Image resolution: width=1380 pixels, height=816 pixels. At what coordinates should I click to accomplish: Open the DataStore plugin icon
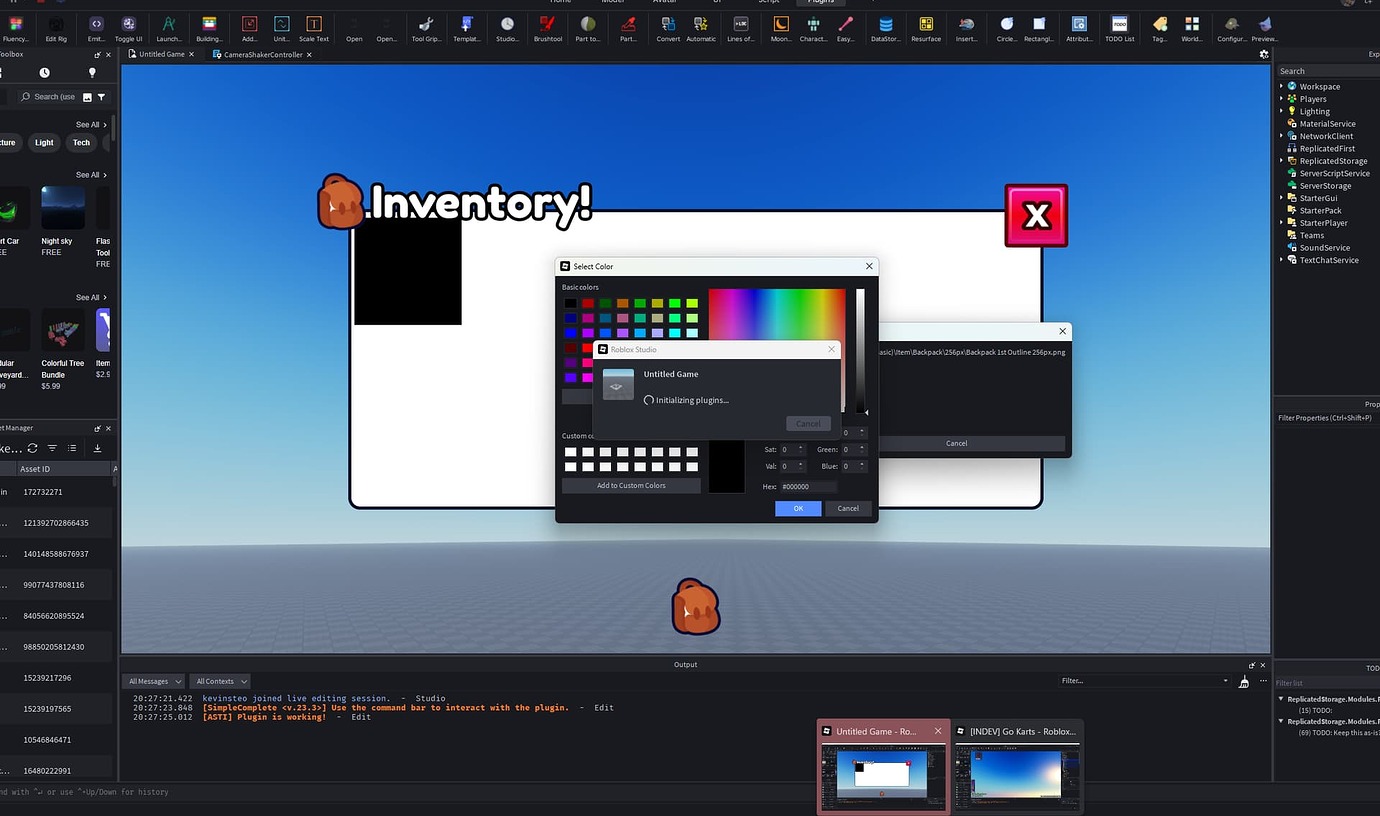(x=885, y=28)
